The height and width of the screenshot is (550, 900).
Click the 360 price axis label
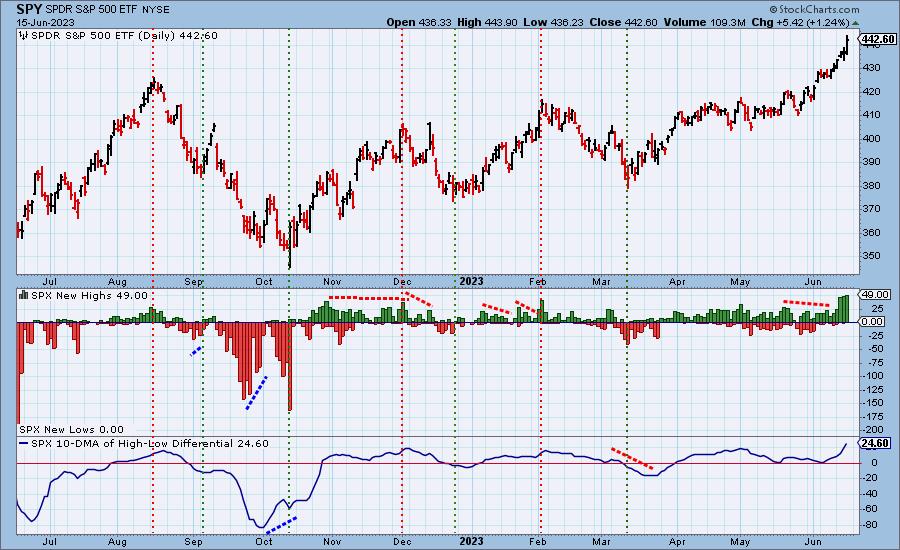pos(871,233)
